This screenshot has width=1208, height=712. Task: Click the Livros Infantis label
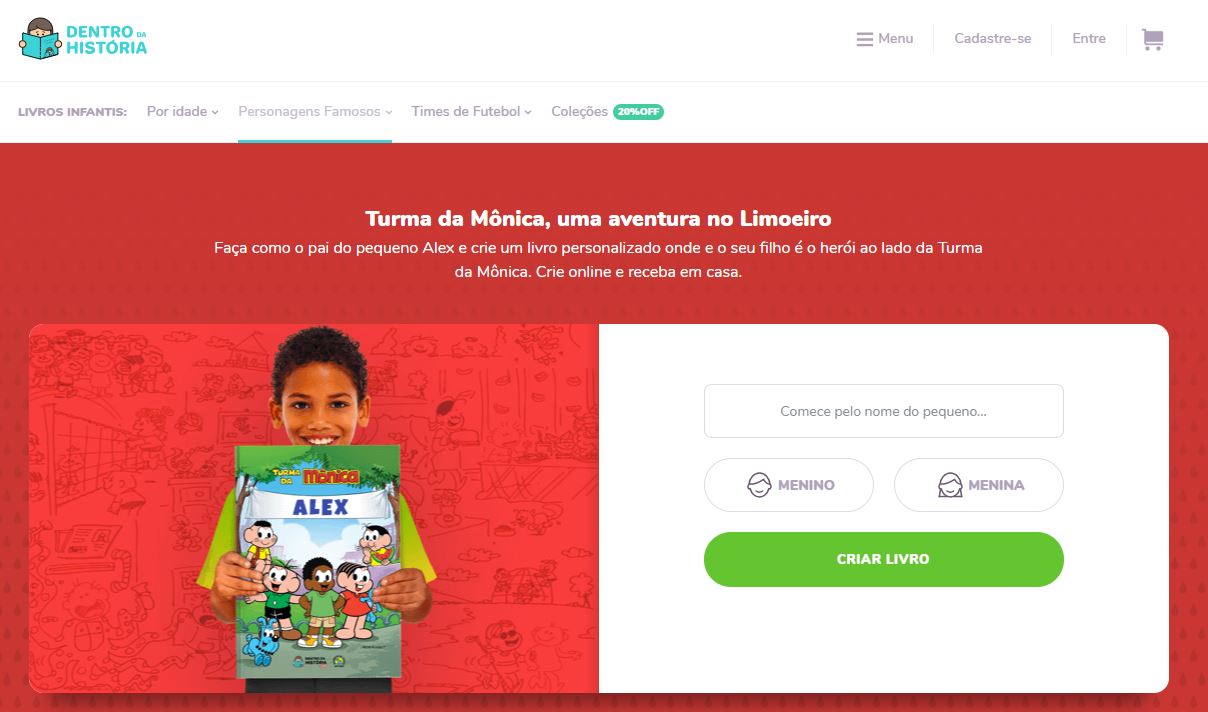coord(73,112)
